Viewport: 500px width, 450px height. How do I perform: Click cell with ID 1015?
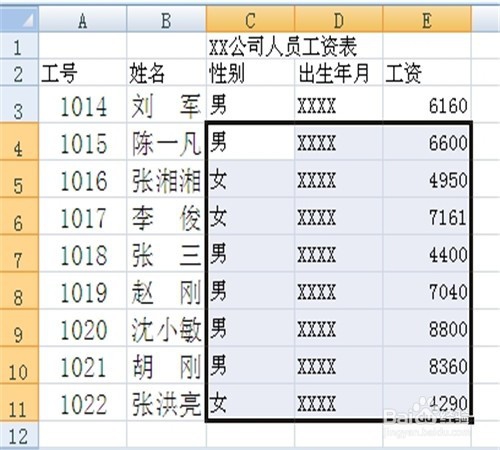click(83, 141)
